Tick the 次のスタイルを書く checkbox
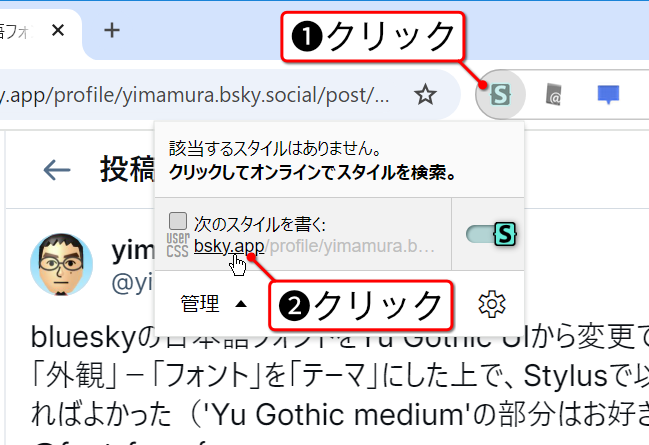The width and height of the screenshot is (649, 445). [178, 221]
